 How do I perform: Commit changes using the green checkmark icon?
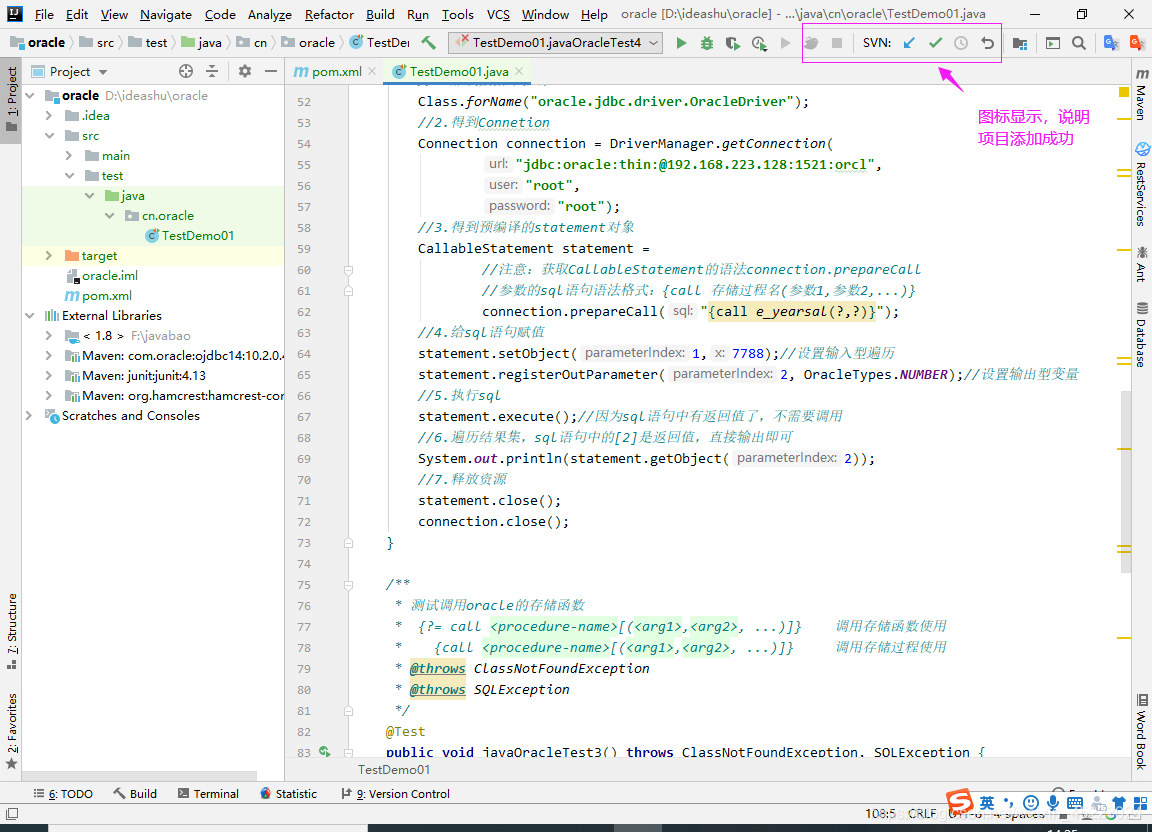pyautogui.click(x=935, y=43)
